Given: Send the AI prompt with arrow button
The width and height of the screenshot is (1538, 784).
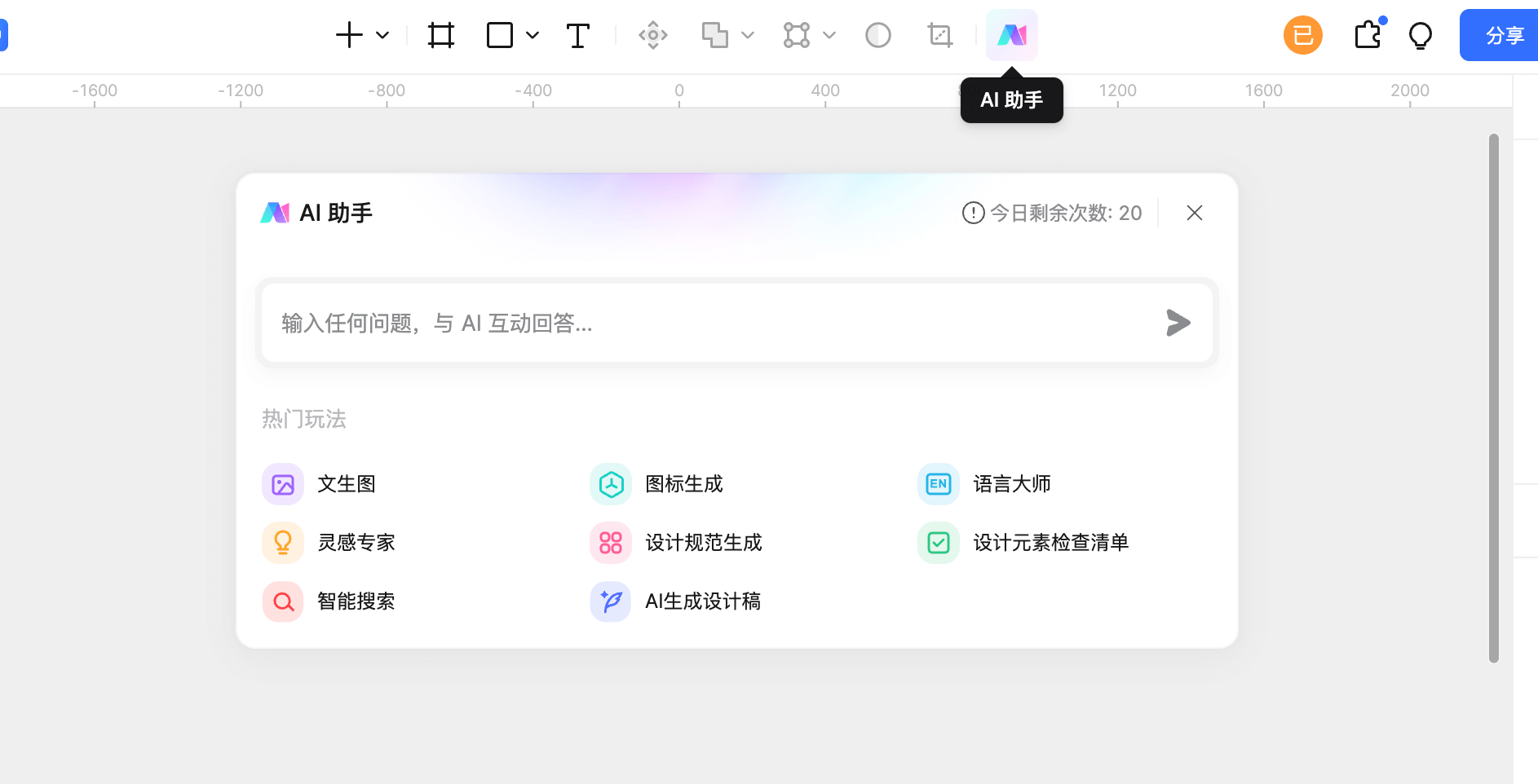Looking at the screenshot, I should 1178,323.
